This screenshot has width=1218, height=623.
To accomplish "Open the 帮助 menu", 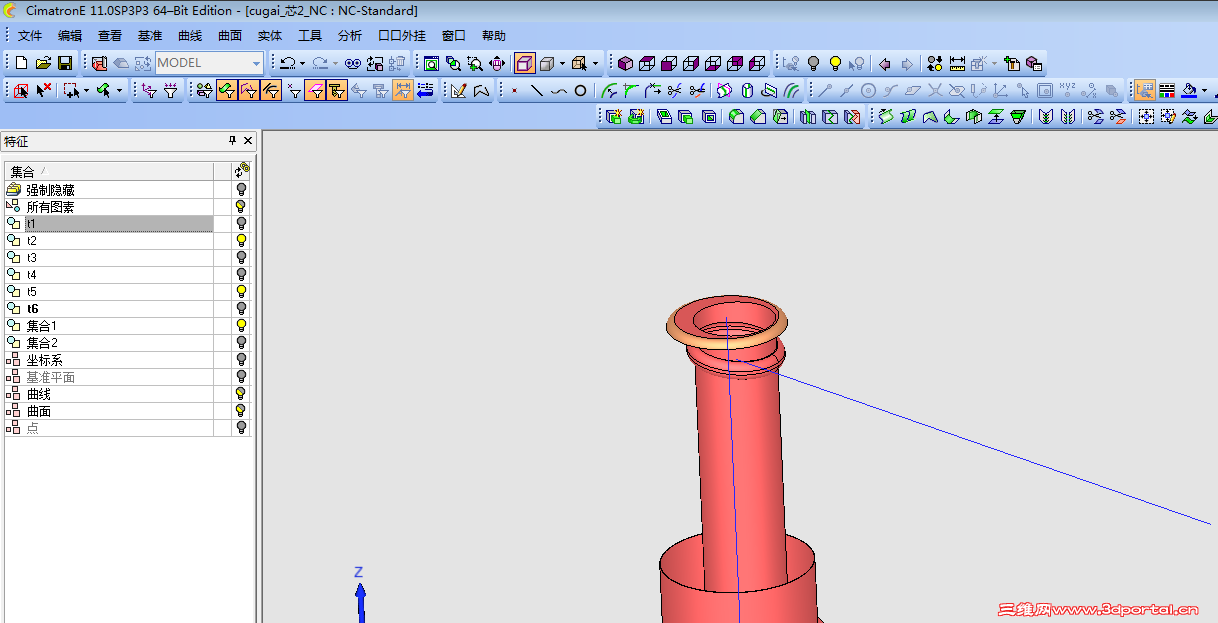I will pos(494,36).
